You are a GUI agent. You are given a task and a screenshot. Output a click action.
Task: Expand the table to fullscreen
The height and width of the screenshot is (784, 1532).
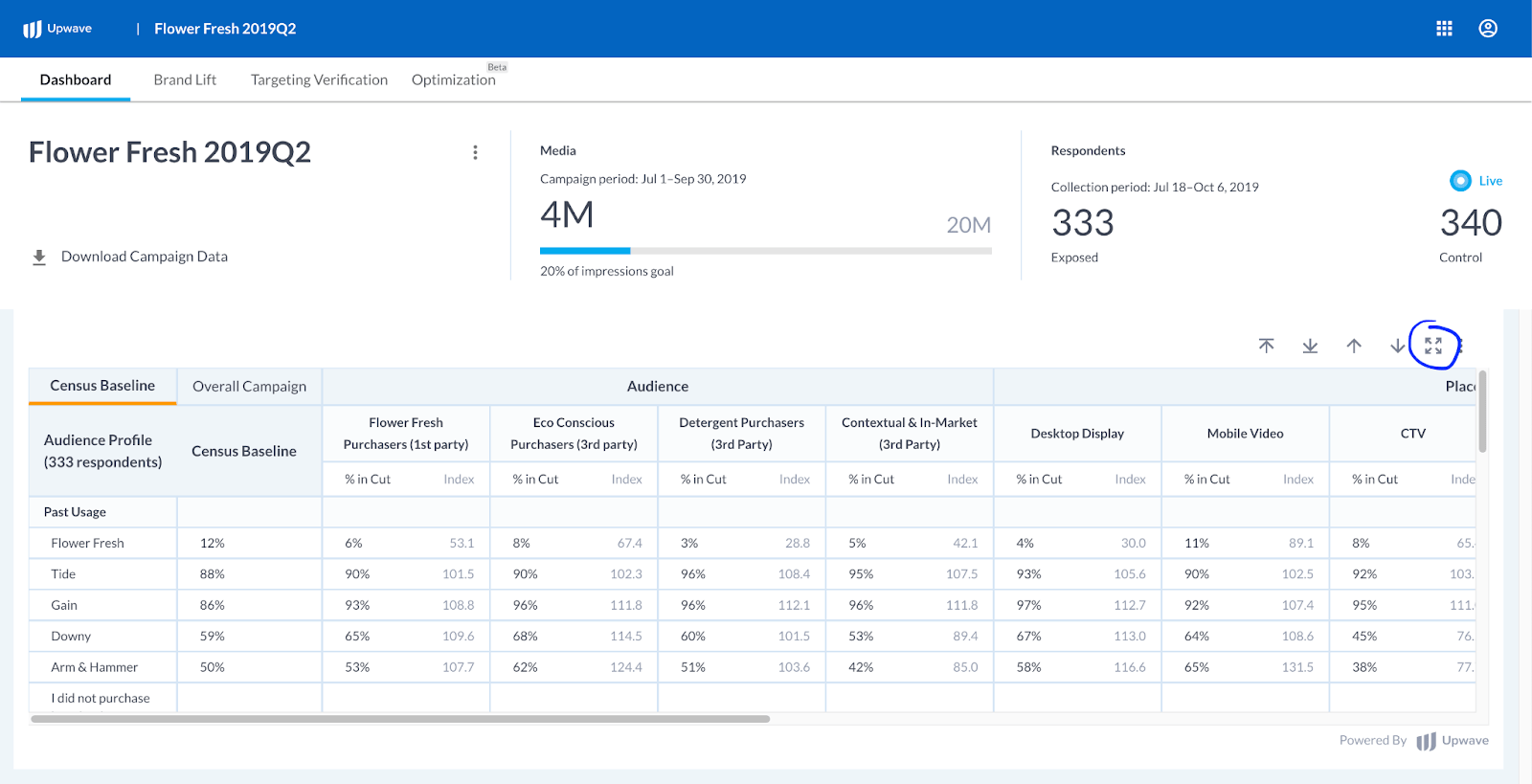tap(1433, 346)
